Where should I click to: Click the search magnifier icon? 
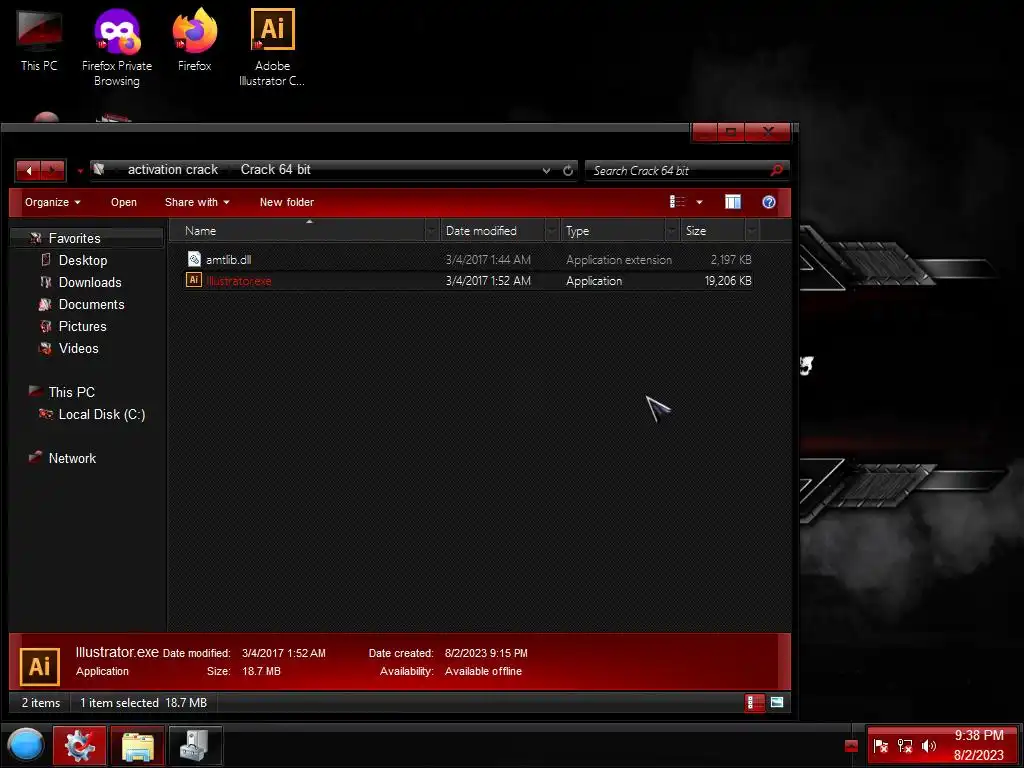pos(776,170)
